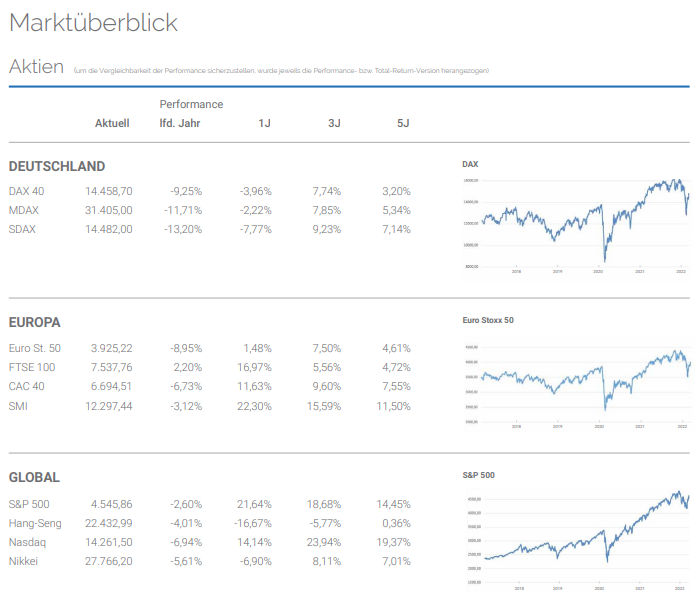Click the Nasdaq row label
698x595 pixels.
(x=27, y=542)
